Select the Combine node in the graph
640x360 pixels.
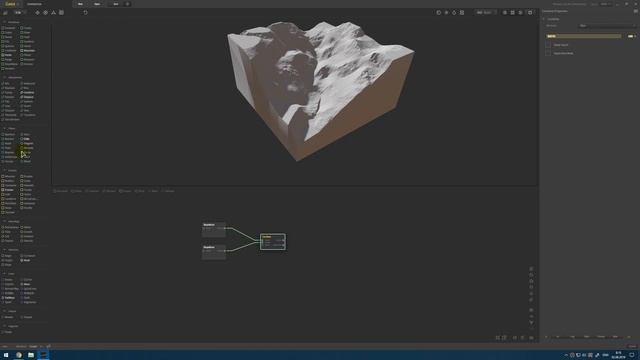tap(273, 242)
